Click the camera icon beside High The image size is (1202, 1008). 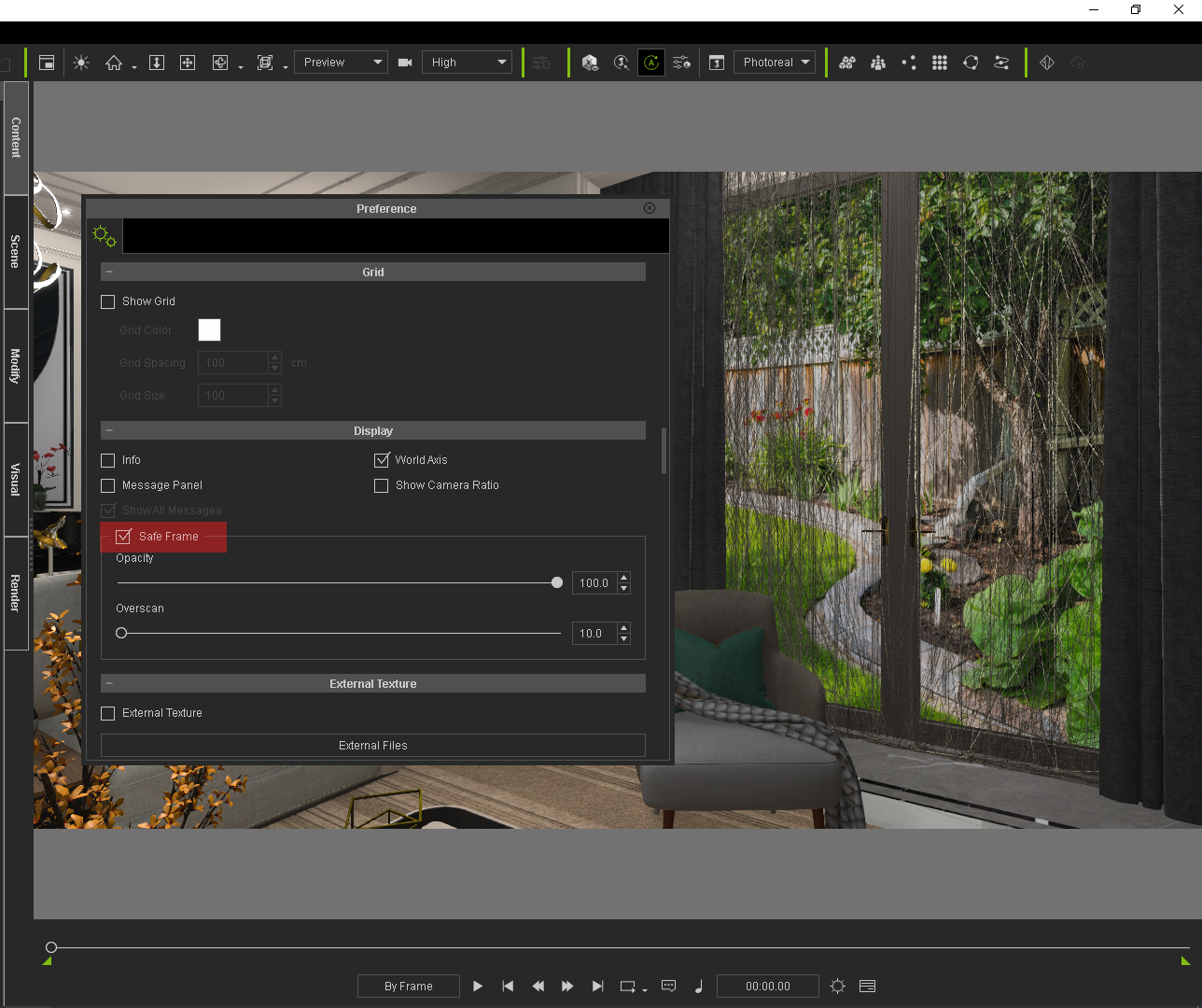[405, 63]
